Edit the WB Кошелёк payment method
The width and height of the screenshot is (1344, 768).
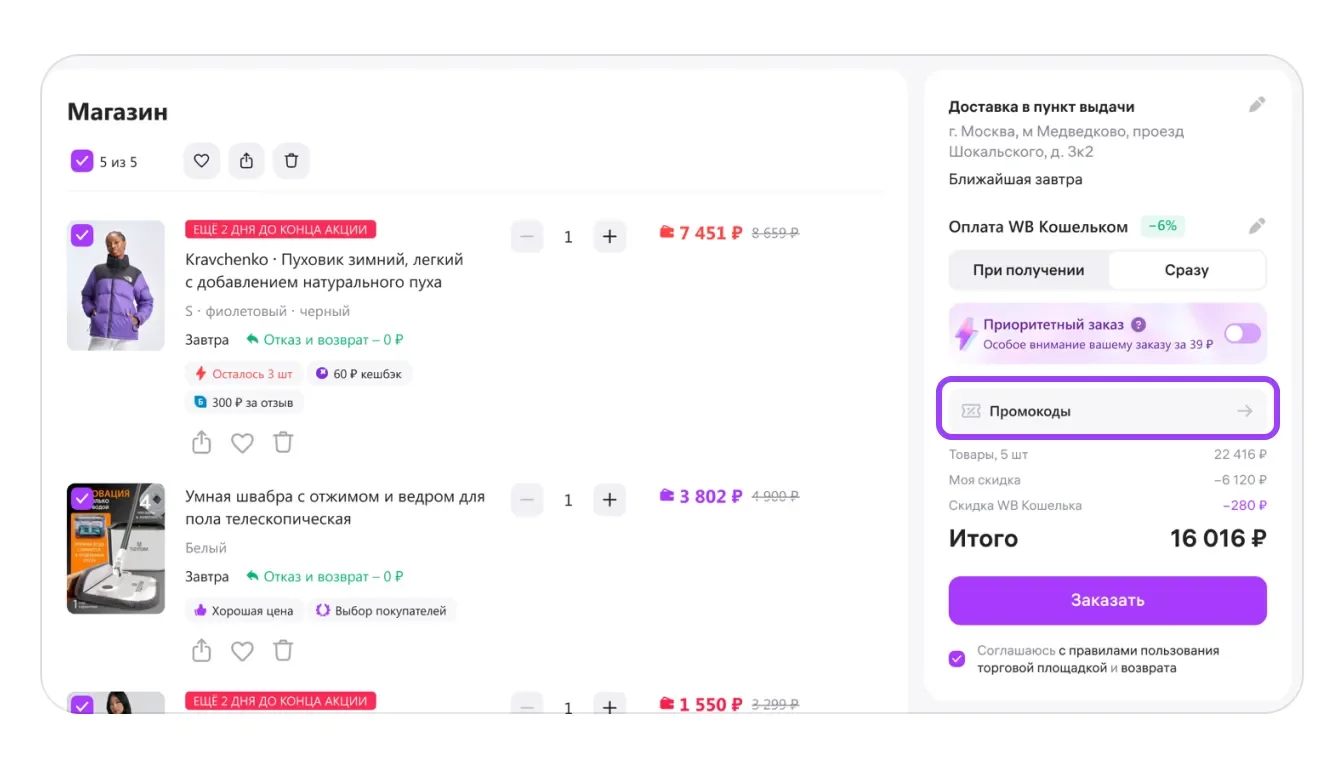click(x=1257, y=226)
